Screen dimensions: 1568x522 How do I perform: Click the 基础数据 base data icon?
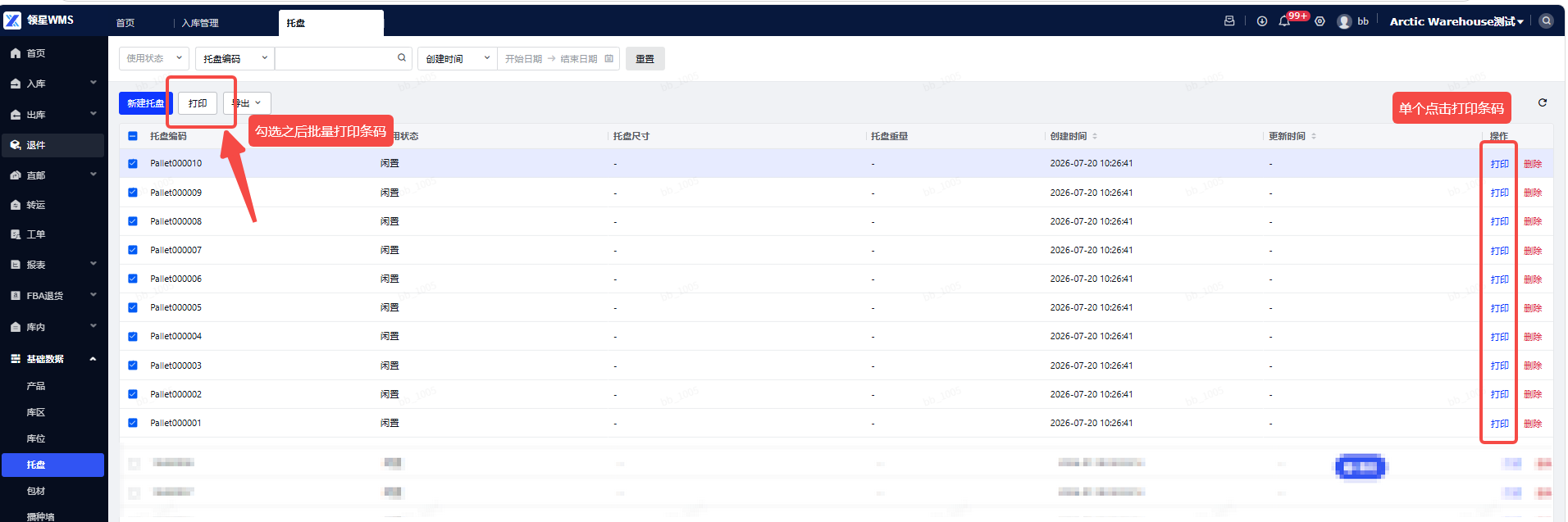16,359
